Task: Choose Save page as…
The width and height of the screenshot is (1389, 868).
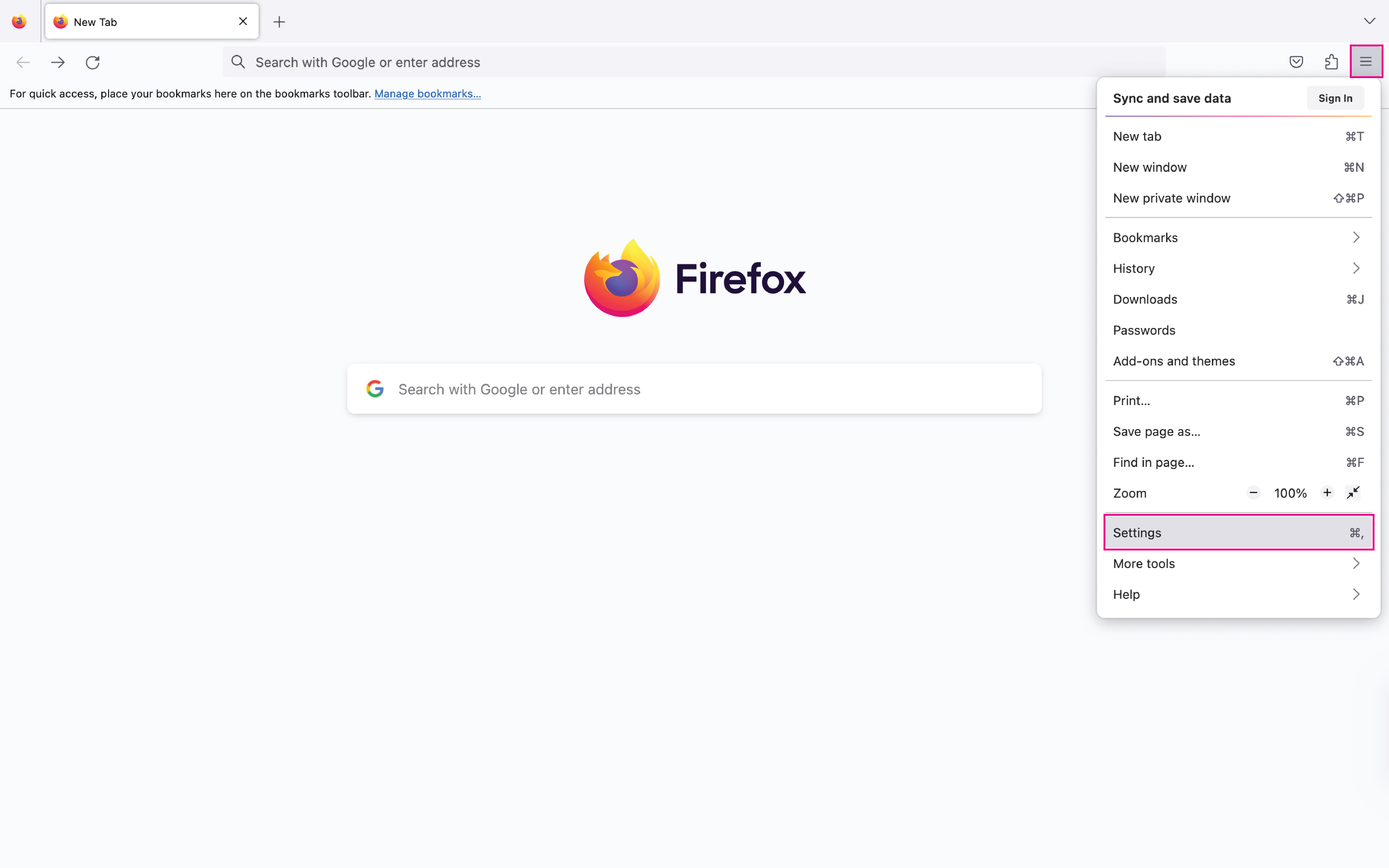Action: [1239, 432]
